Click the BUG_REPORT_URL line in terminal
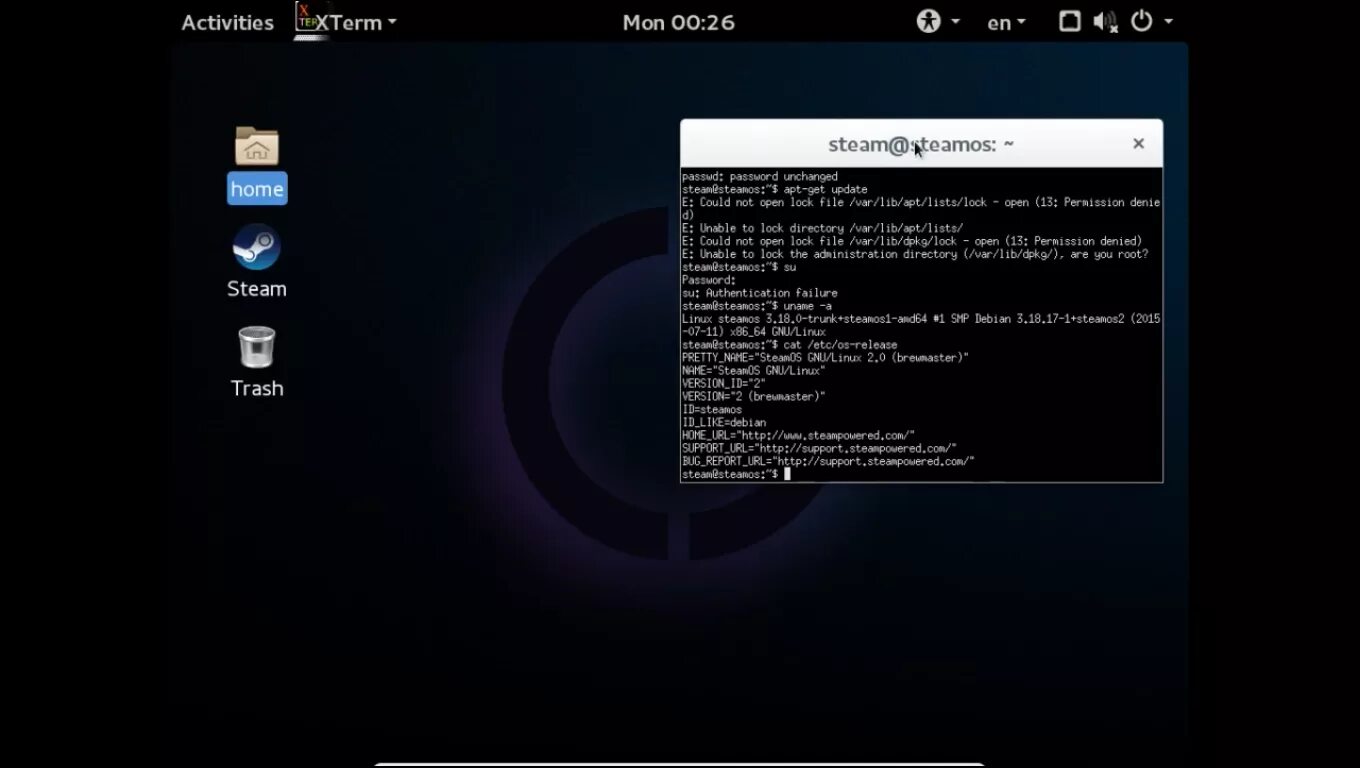The height and width of the screenshot is (768, 1360). pos(828,462)
